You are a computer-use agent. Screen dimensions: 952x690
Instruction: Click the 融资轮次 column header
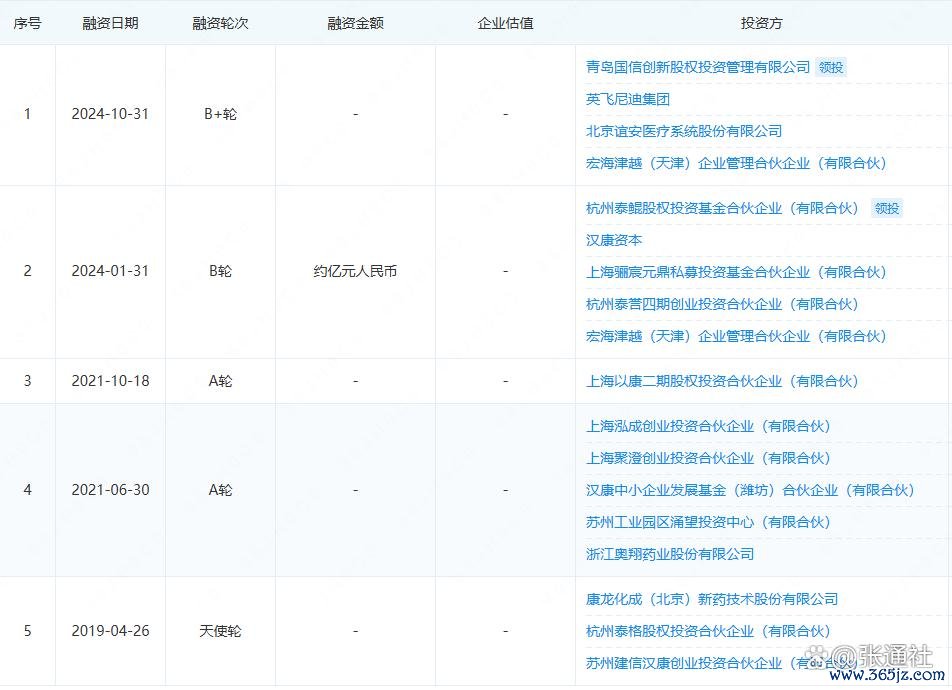point(220,23)
